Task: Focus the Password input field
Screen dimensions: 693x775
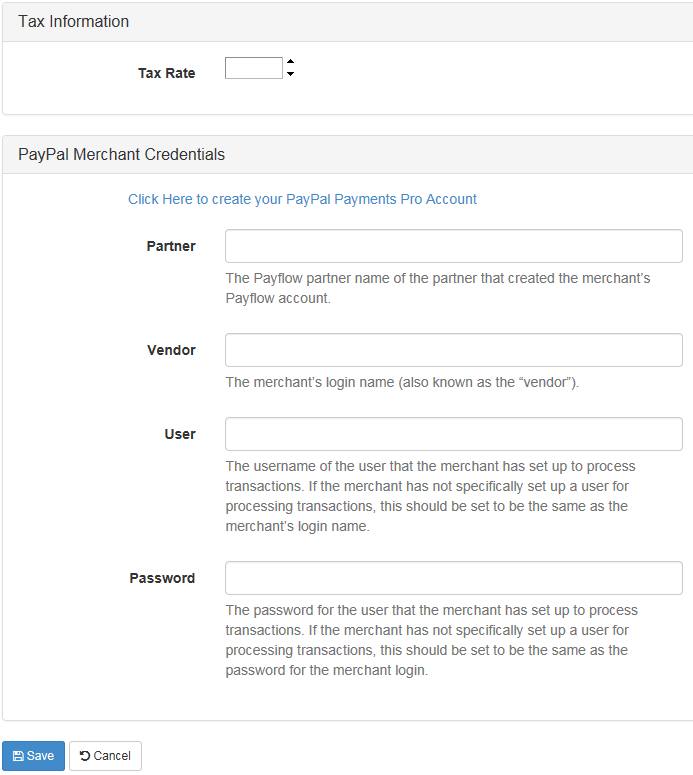Action: pos(453,578)
